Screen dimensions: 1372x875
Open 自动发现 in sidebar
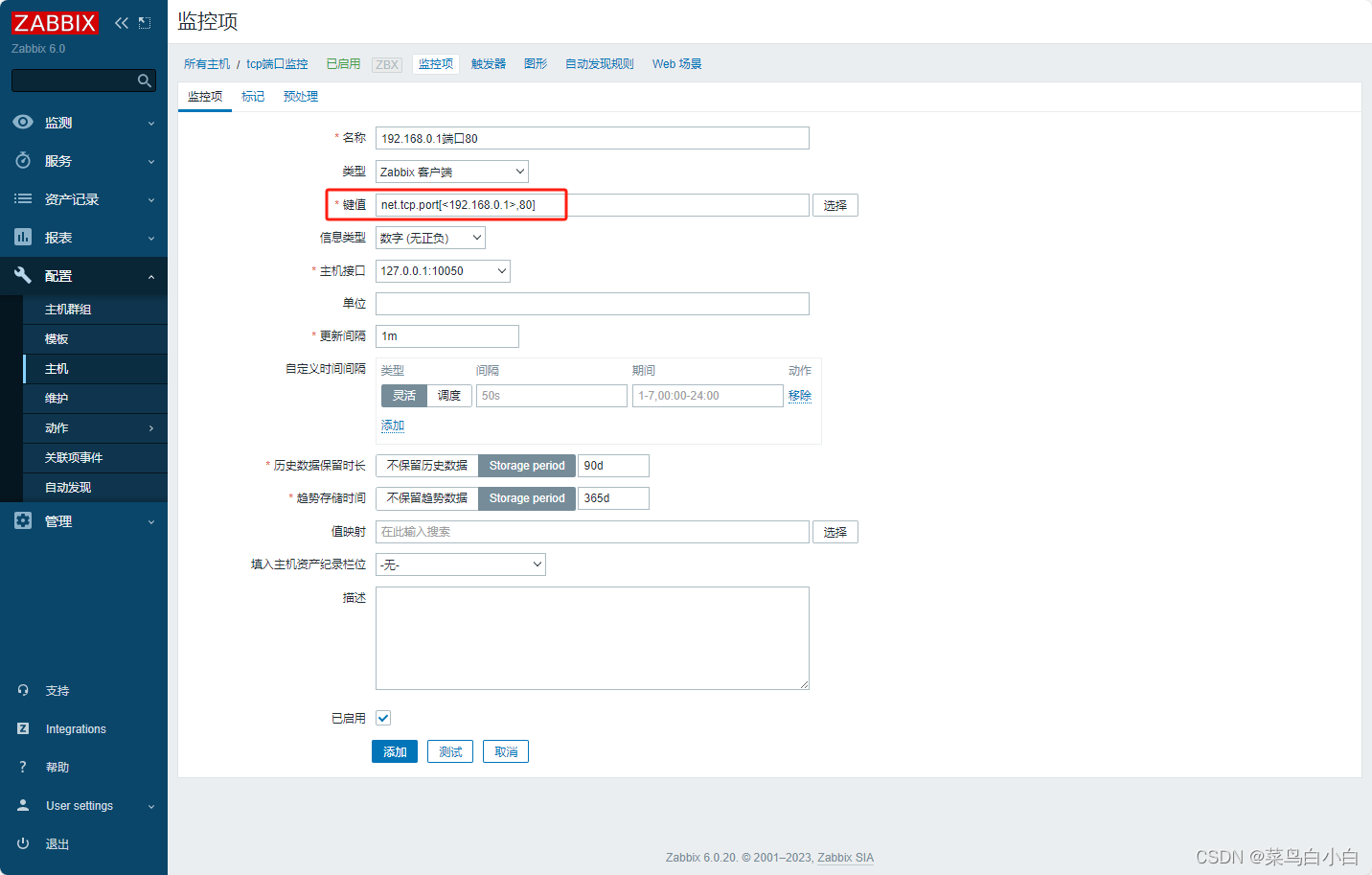[x=95, y=488]
